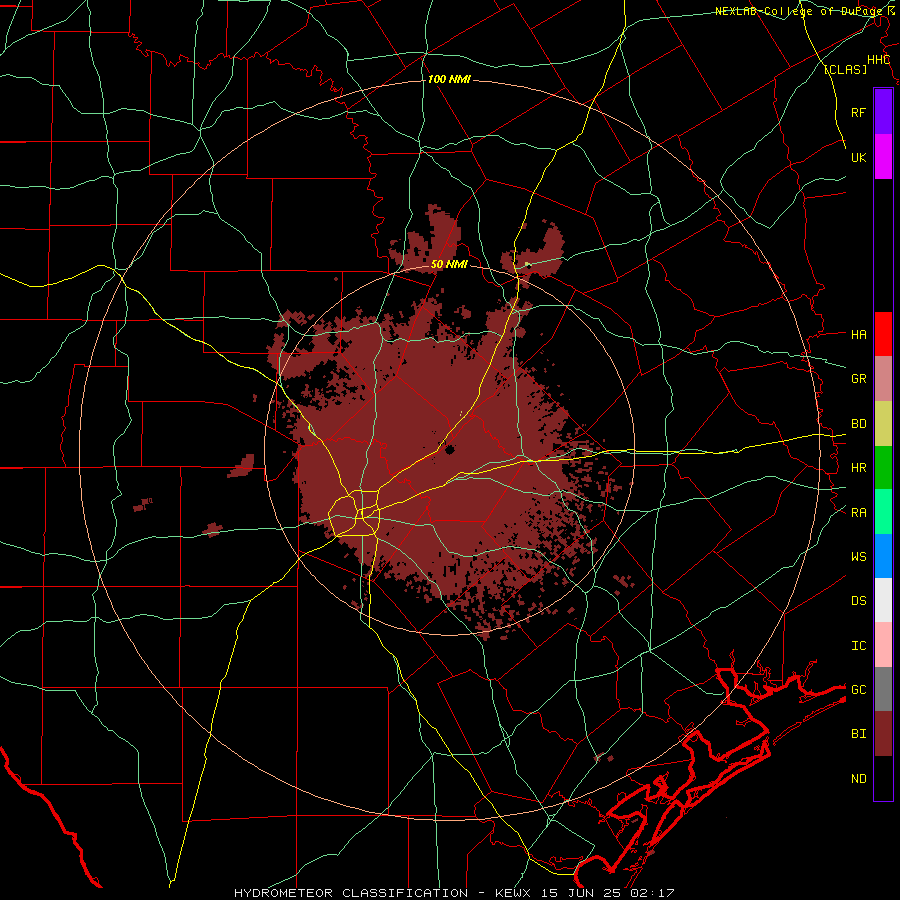Image resolution: width=900 pixels, height=900 pixels.
Task: Click the RF purple legend swatch
Action: [x=883, y=112]
